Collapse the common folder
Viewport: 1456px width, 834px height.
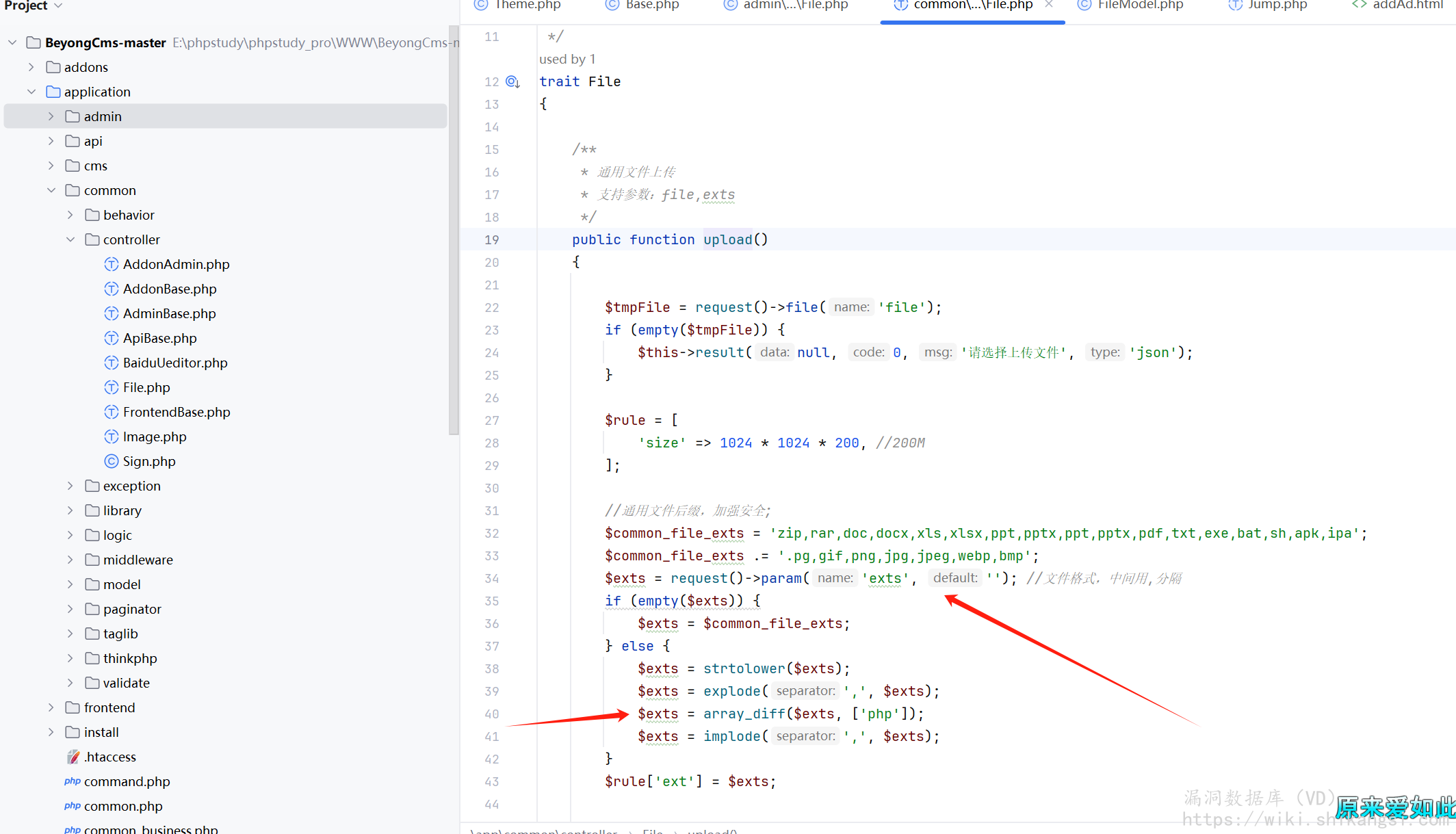(51, 190)
